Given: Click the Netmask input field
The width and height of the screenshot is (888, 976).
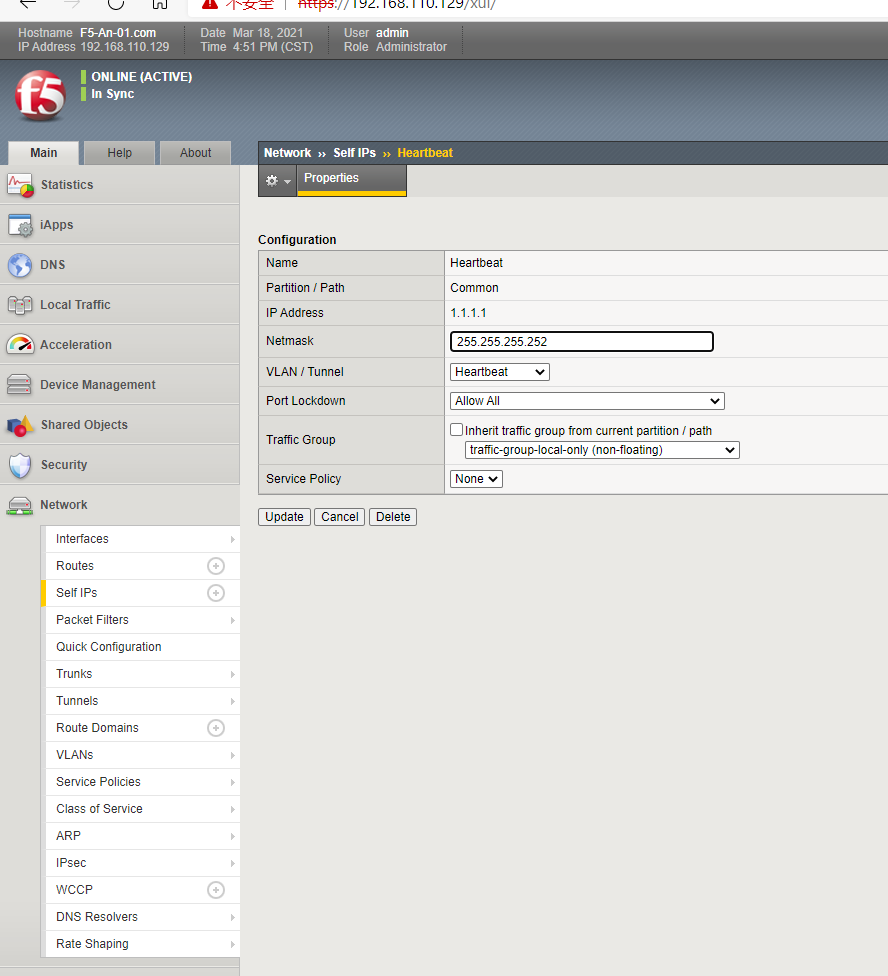Looking at the screenshot, I should 582,342.
